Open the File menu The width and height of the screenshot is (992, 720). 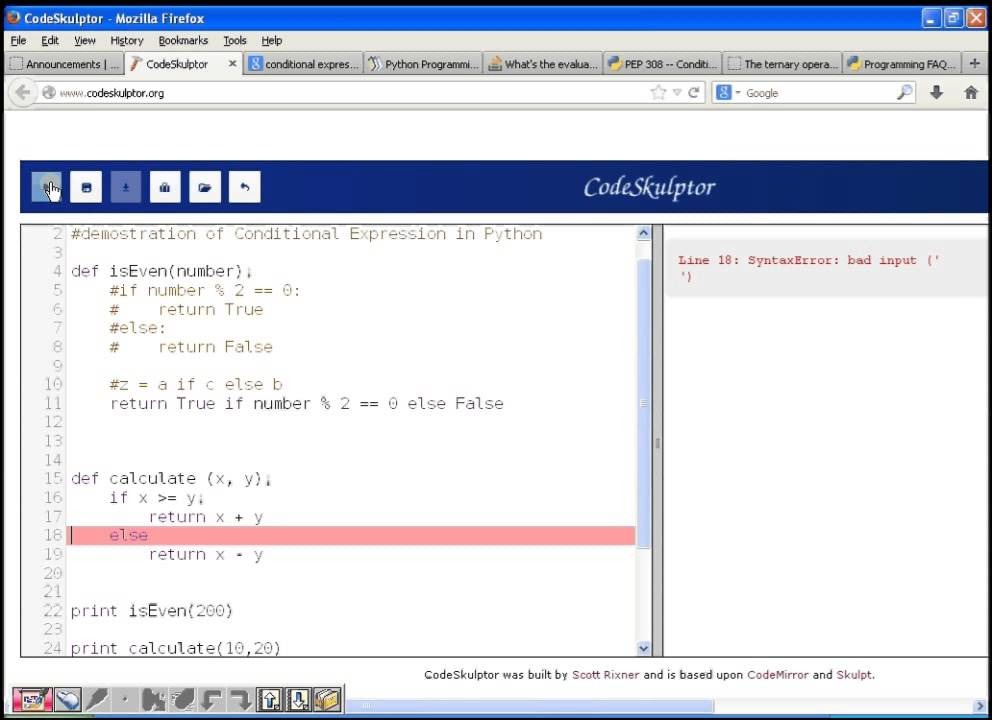[x=18, y=40]
